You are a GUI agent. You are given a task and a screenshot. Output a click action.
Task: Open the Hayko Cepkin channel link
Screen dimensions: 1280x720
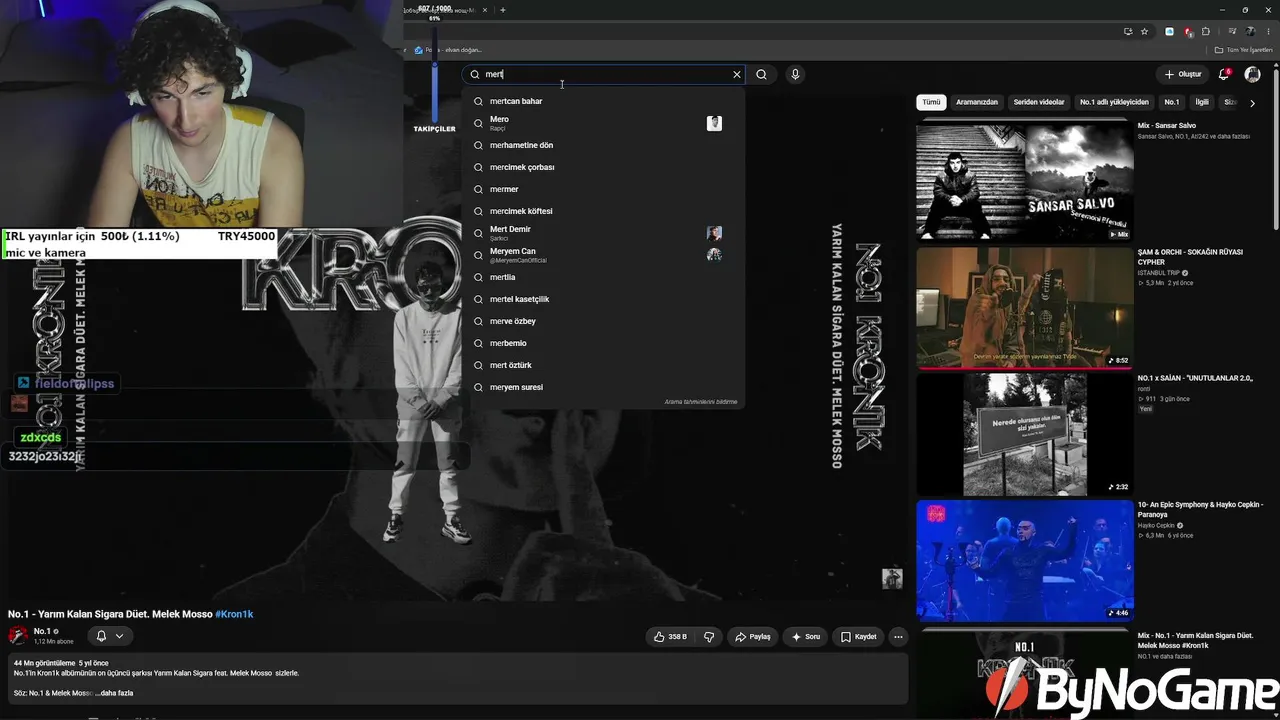point(1156,526)
